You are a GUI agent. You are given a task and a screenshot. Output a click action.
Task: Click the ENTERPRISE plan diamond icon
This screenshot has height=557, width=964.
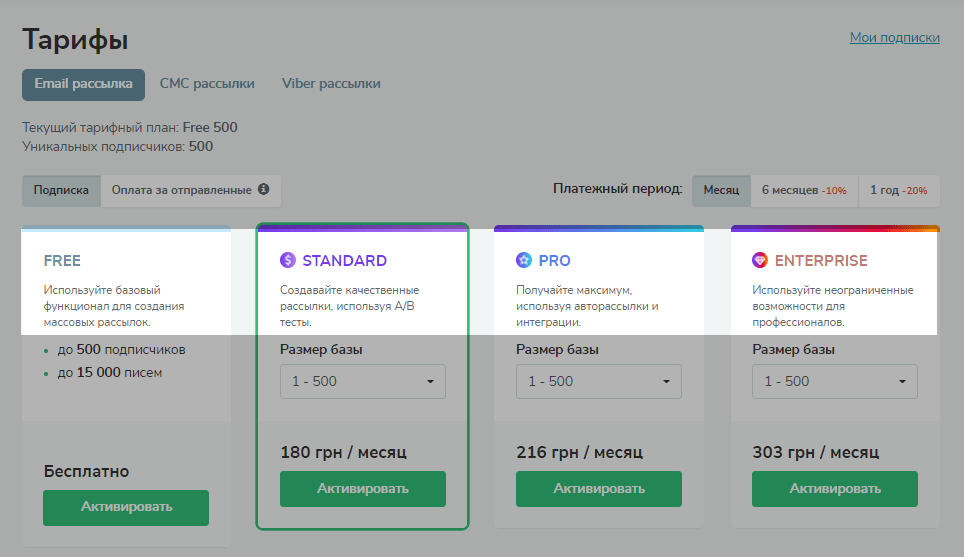point(760,261)
